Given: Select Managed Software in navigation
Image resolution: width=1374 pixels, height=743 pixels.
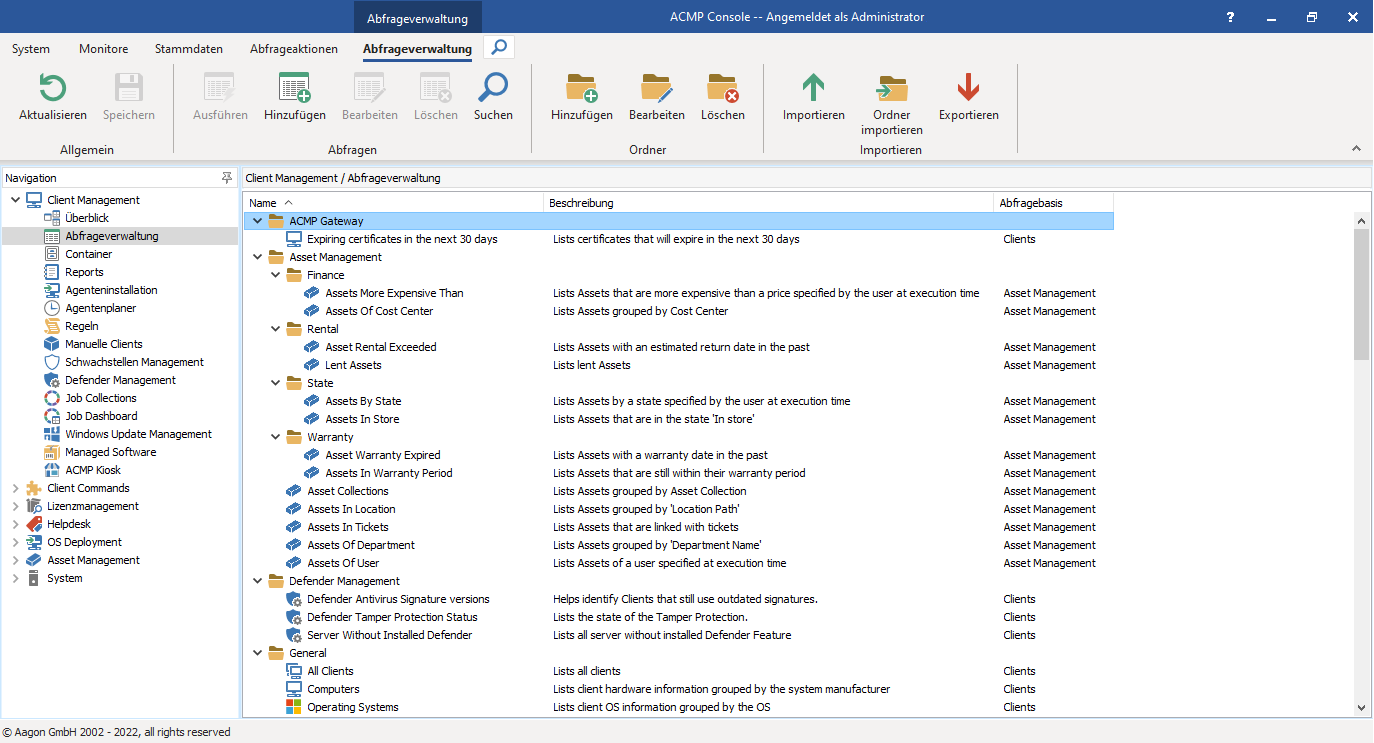Looking at the screenshot, I should point(110,452).
